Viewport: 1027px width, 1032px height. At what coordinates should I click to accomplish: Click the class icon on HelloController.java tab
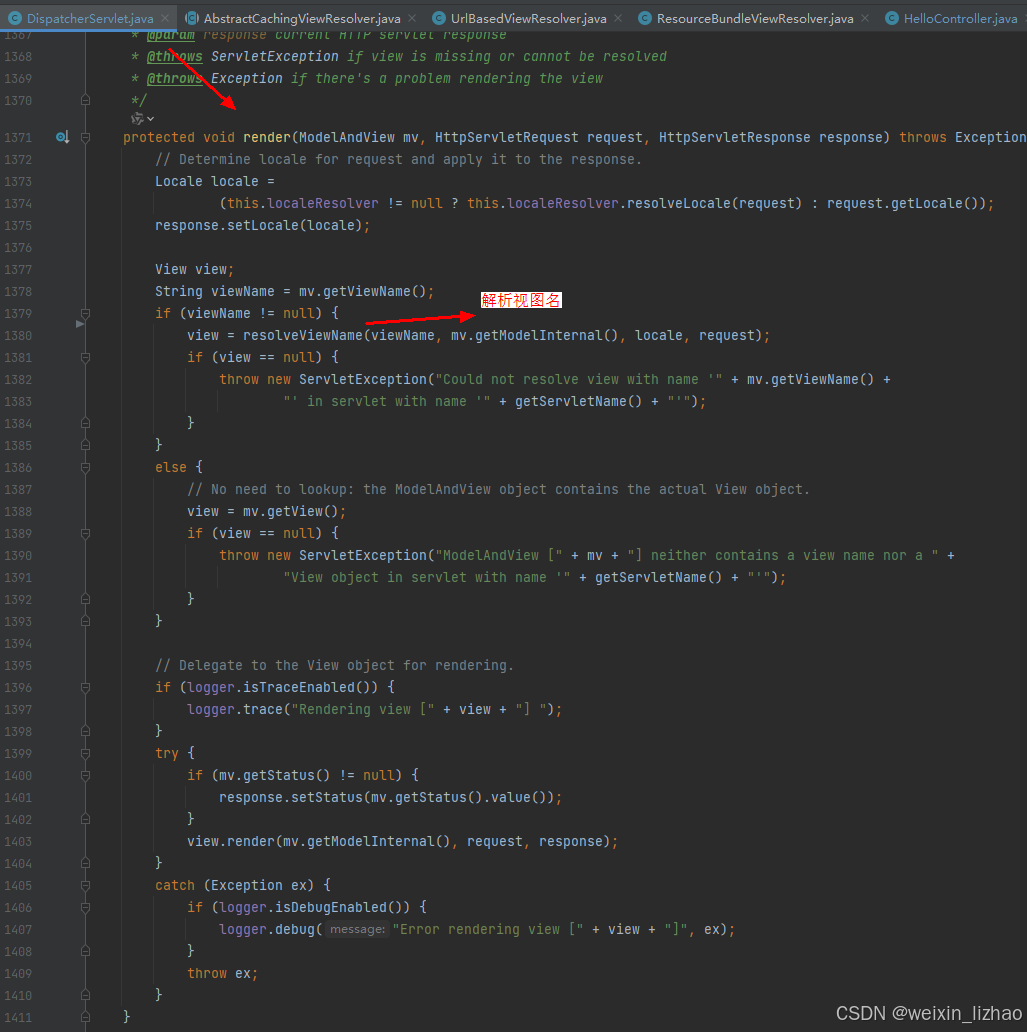(891, 18)
